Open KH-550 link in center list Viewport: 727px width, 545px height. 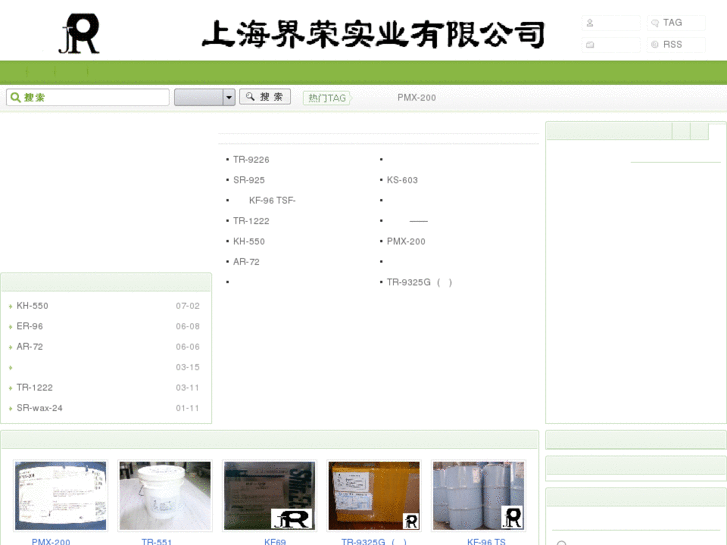[249, 241]
